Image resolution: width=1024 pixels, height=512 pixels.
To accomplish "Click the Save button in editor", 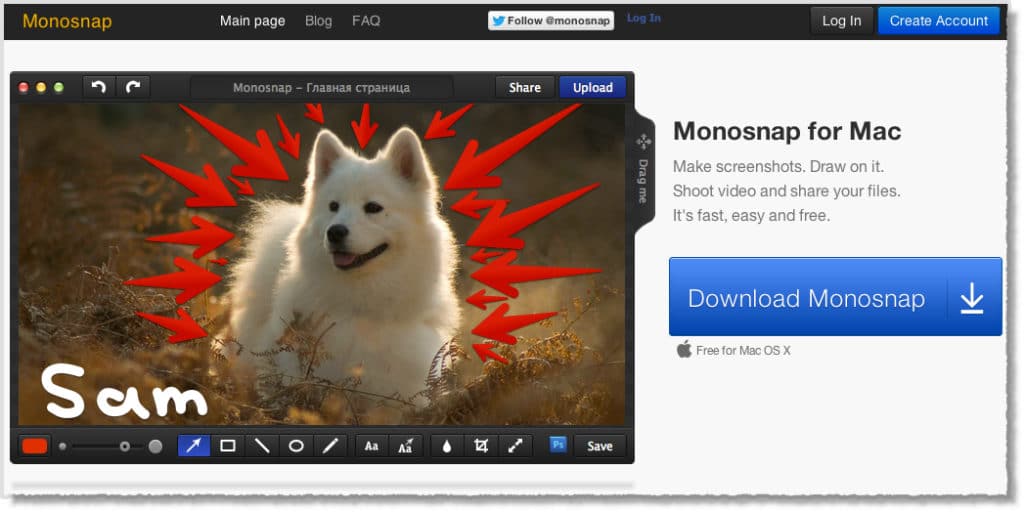I will pyautogui.click(x=600, y=446).
